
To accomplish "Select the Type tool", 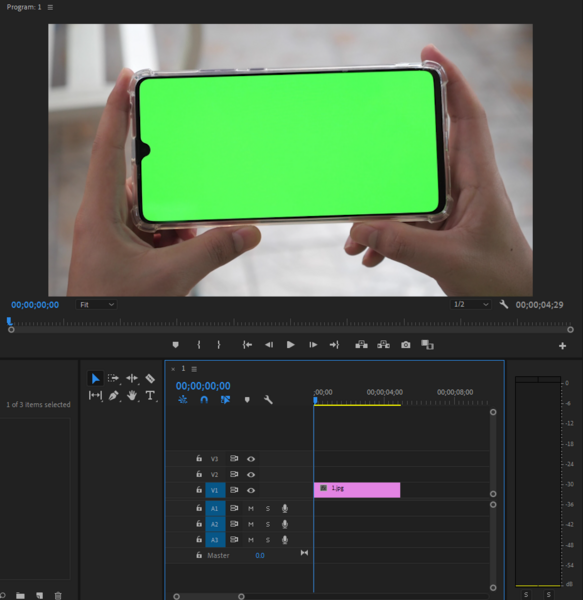I will pyautogui.click(x=150, y=395).
